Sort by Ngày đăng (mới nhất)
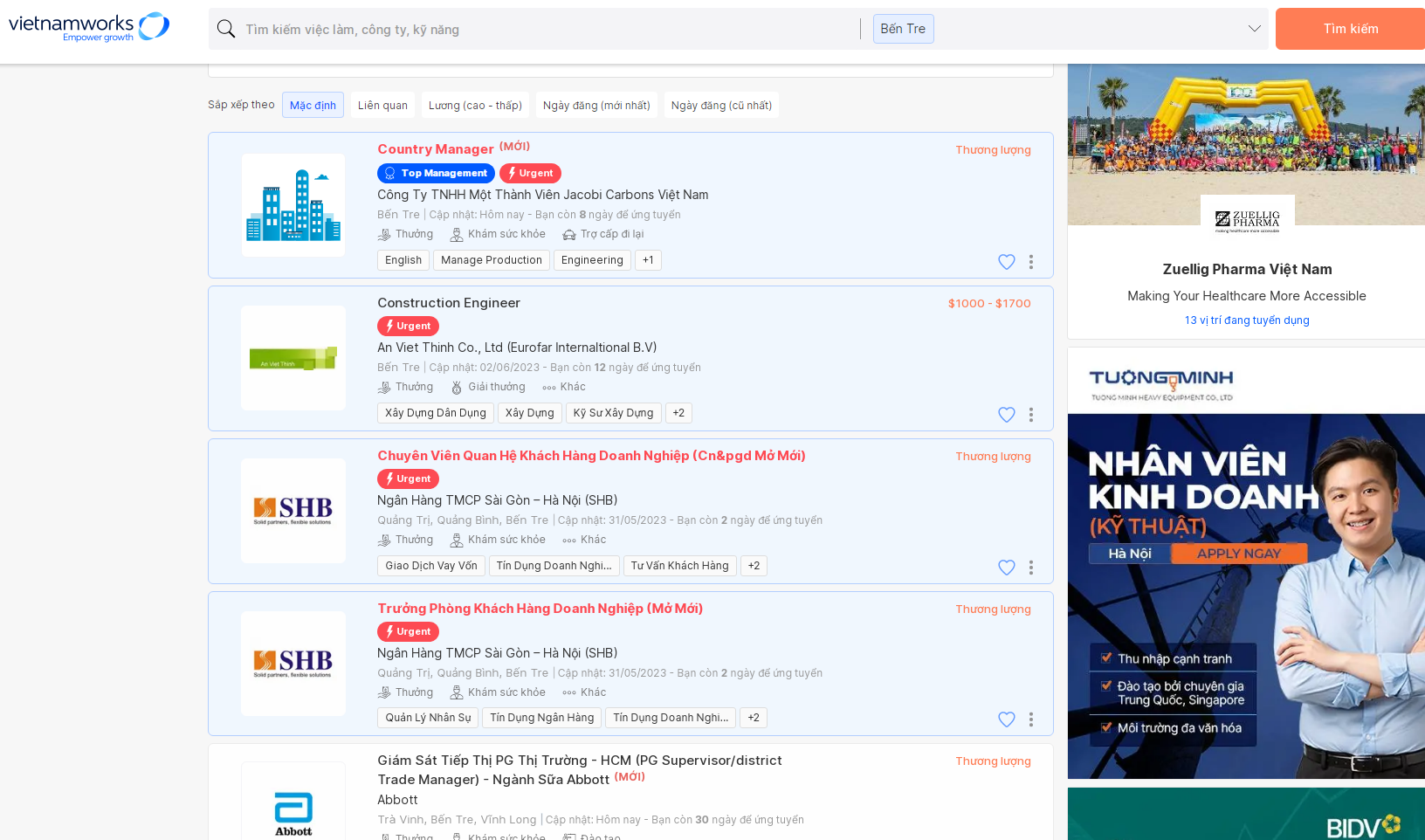 596,105
